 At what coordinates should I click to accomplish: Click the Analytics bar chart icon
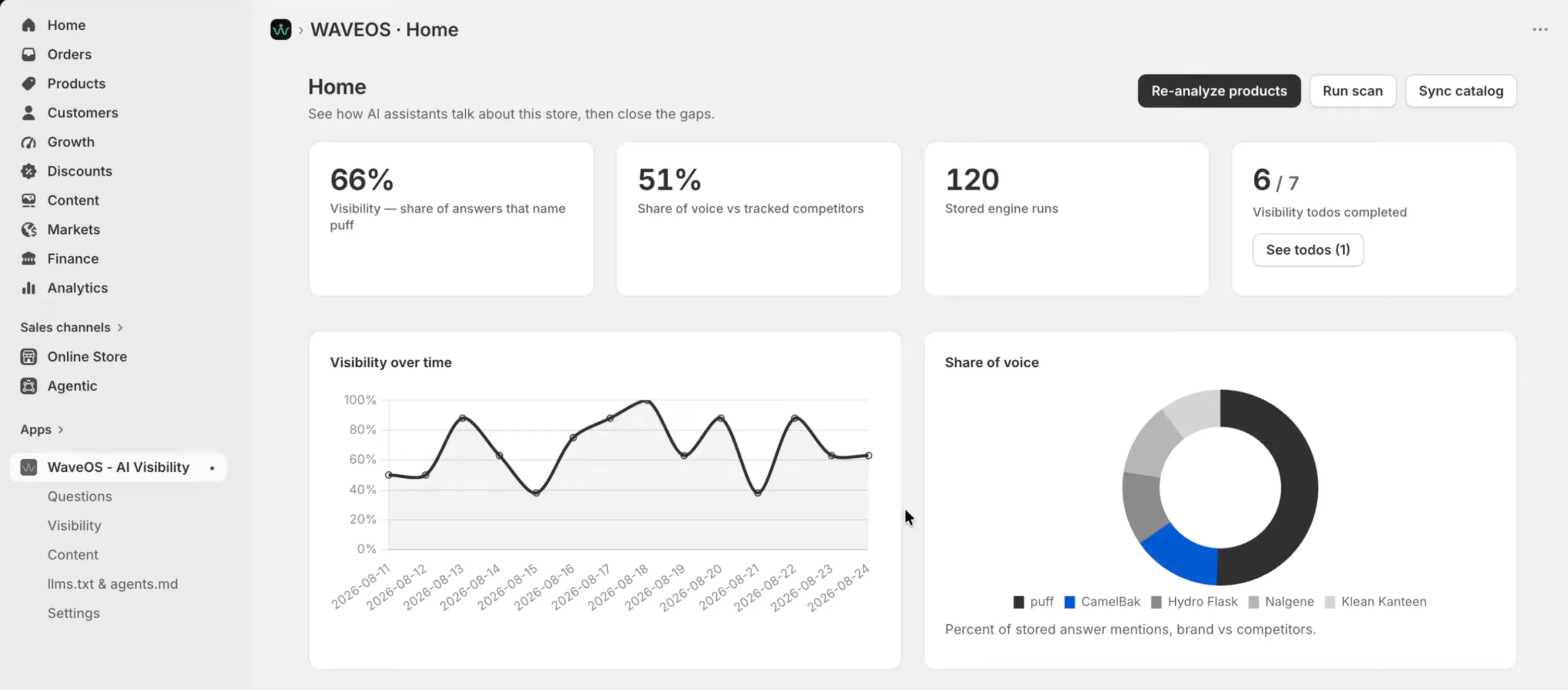click(x=29, y=288)
